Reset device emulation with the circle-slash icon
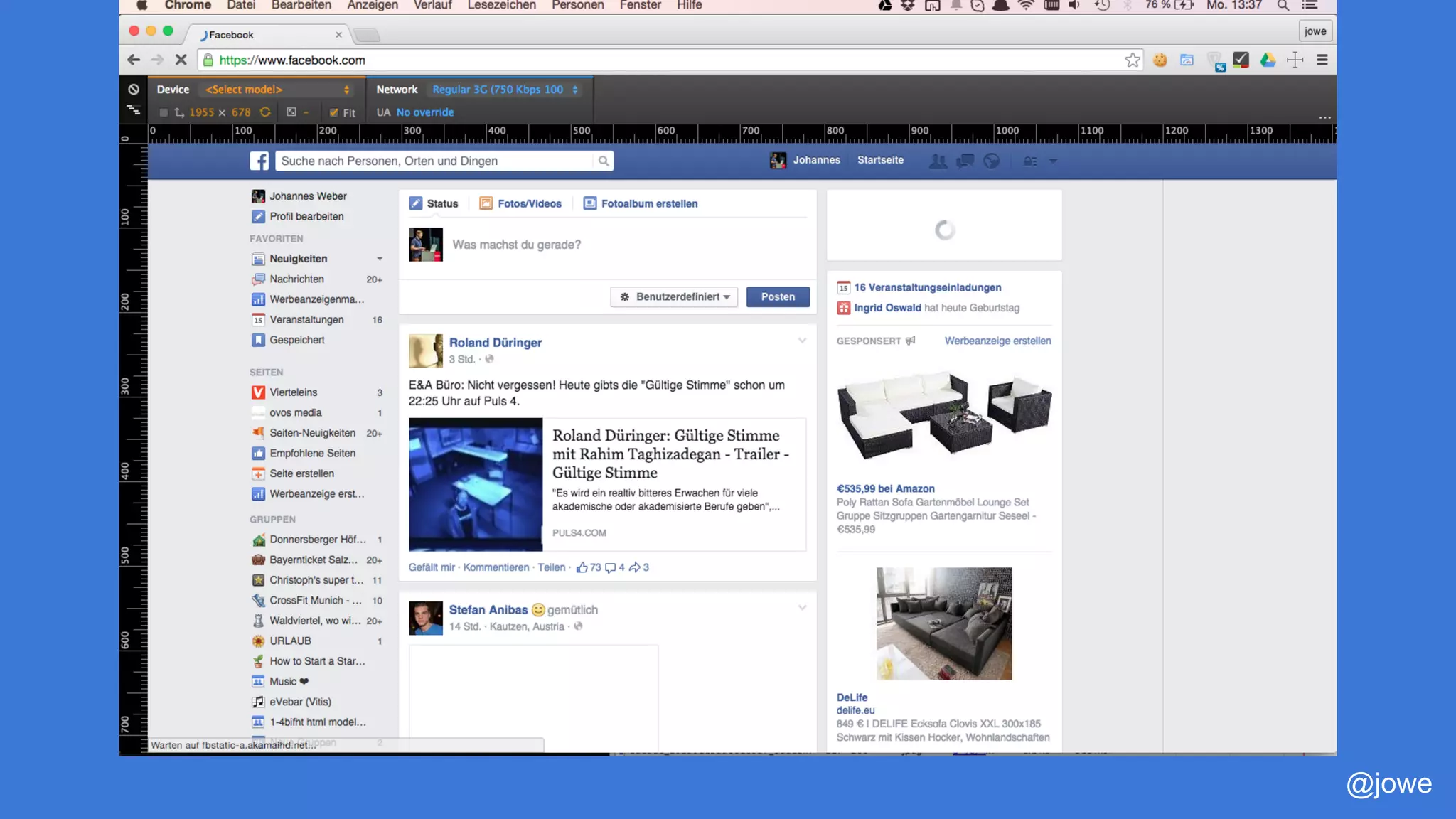The width and height of the screenshot is (1456, 819). (134, 90)
